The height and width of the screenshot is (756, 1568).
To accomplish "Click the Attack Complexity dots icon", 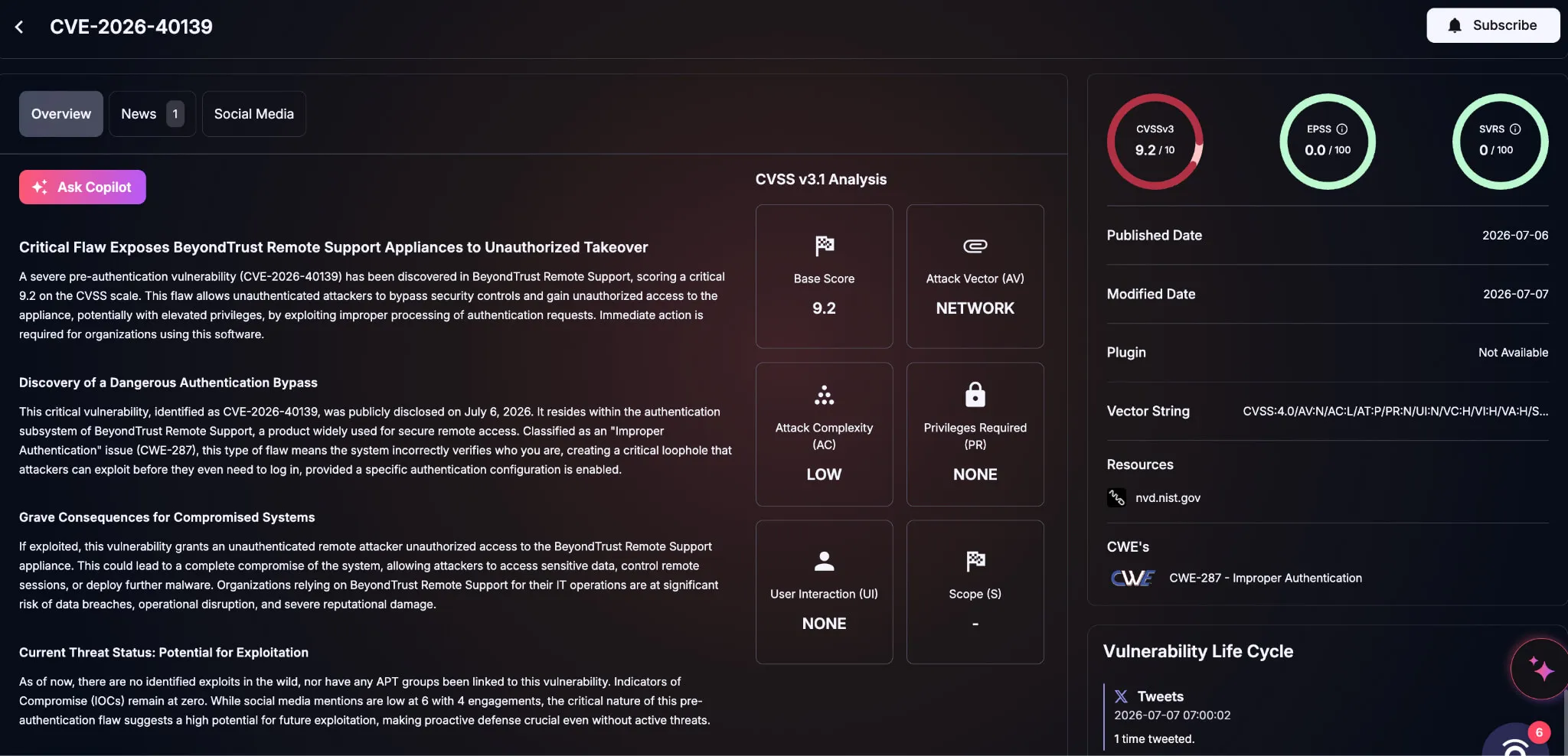I will point(824,395).
